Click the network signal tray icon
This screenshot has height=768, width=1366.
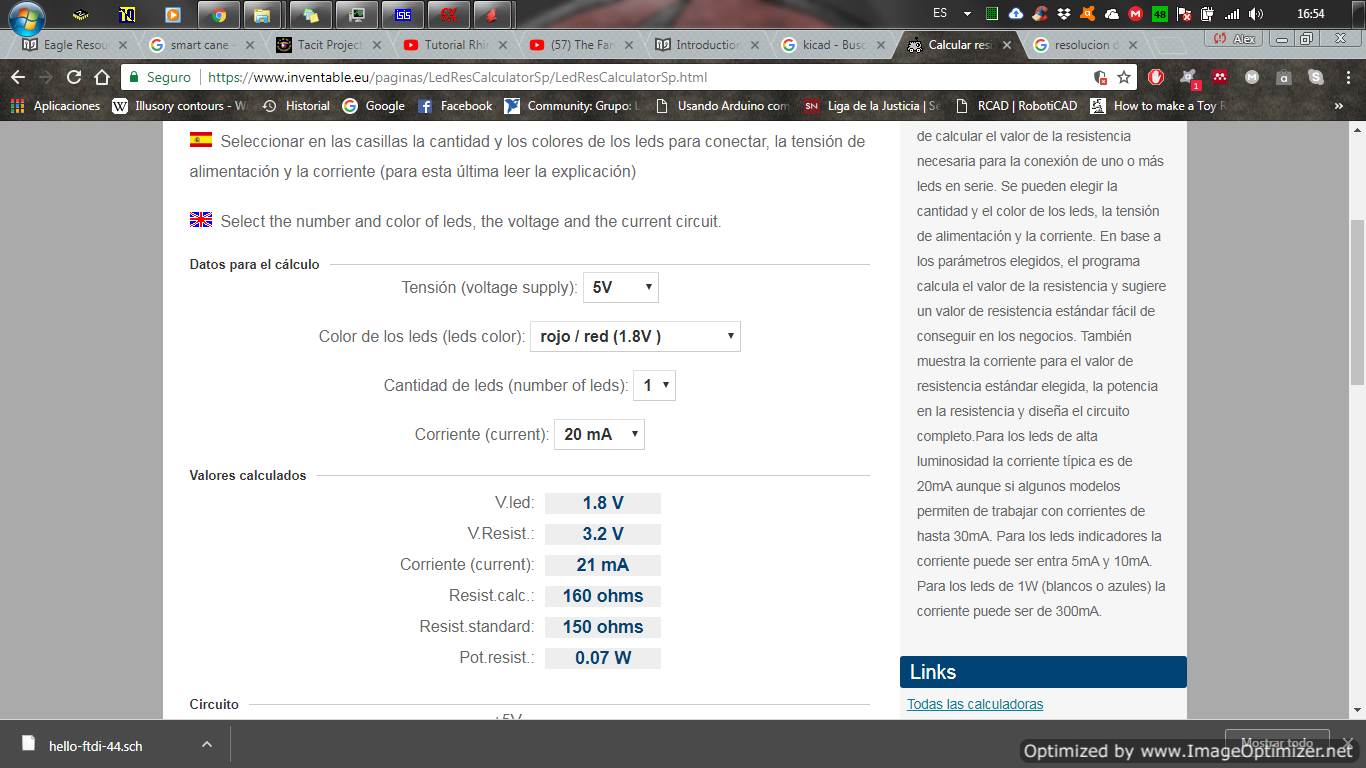click(x=1232, y=14)
